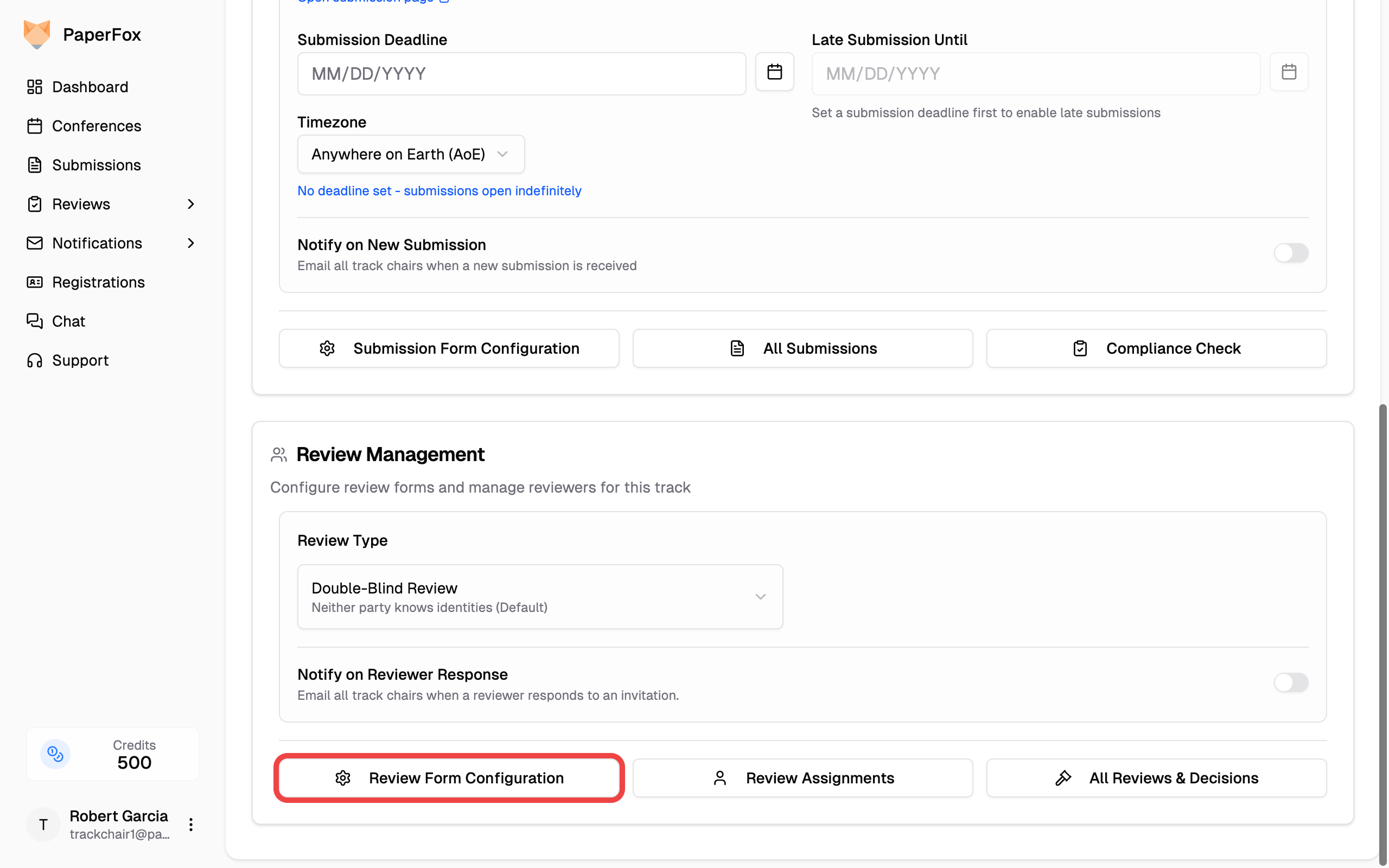Open the Timezone Anywhere on Earth dropdown
The height and width of the screenshot is (868, 1389).
point(410,154)
